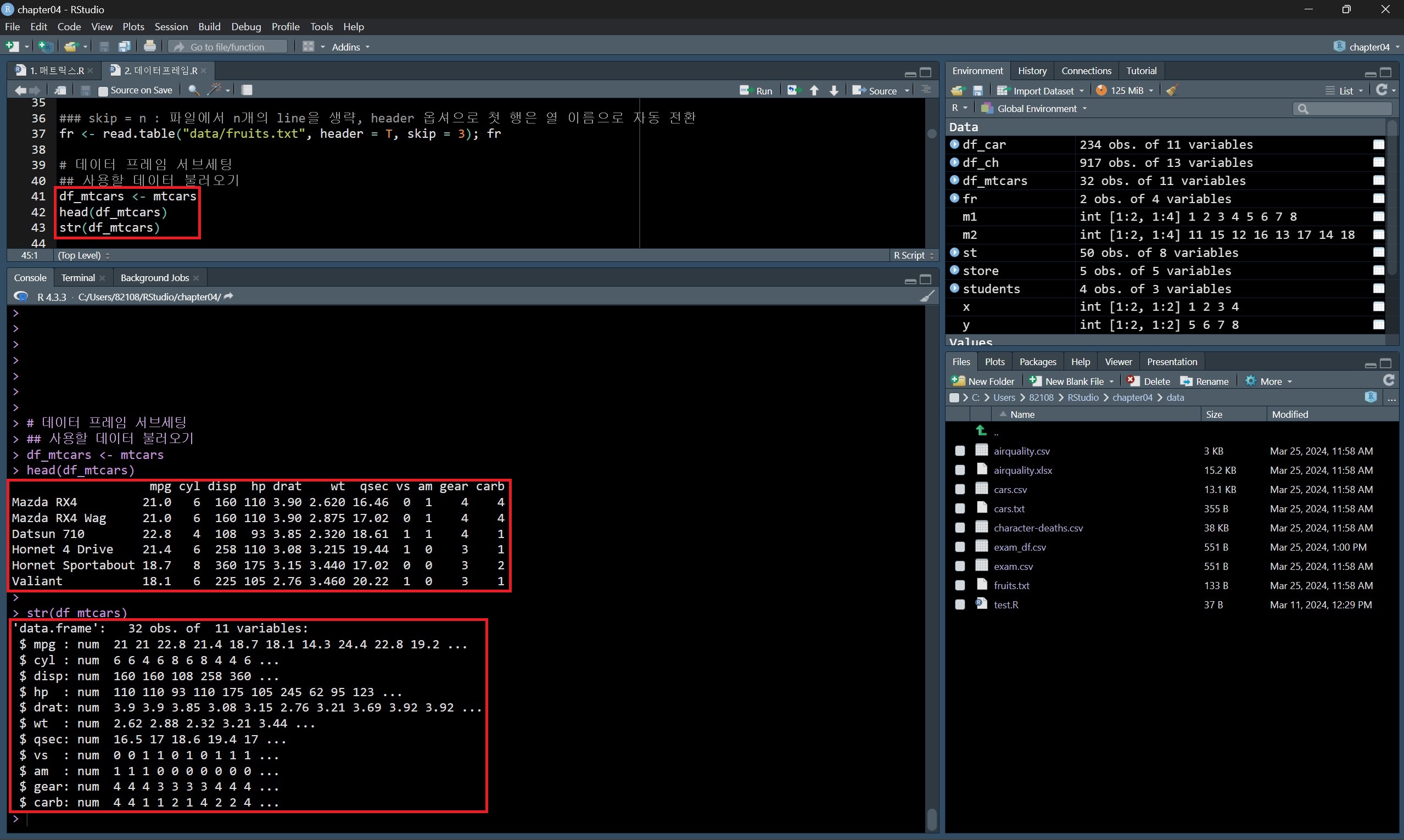
Task: View df_car data table grid icon
Action: tap(1379, 145)
